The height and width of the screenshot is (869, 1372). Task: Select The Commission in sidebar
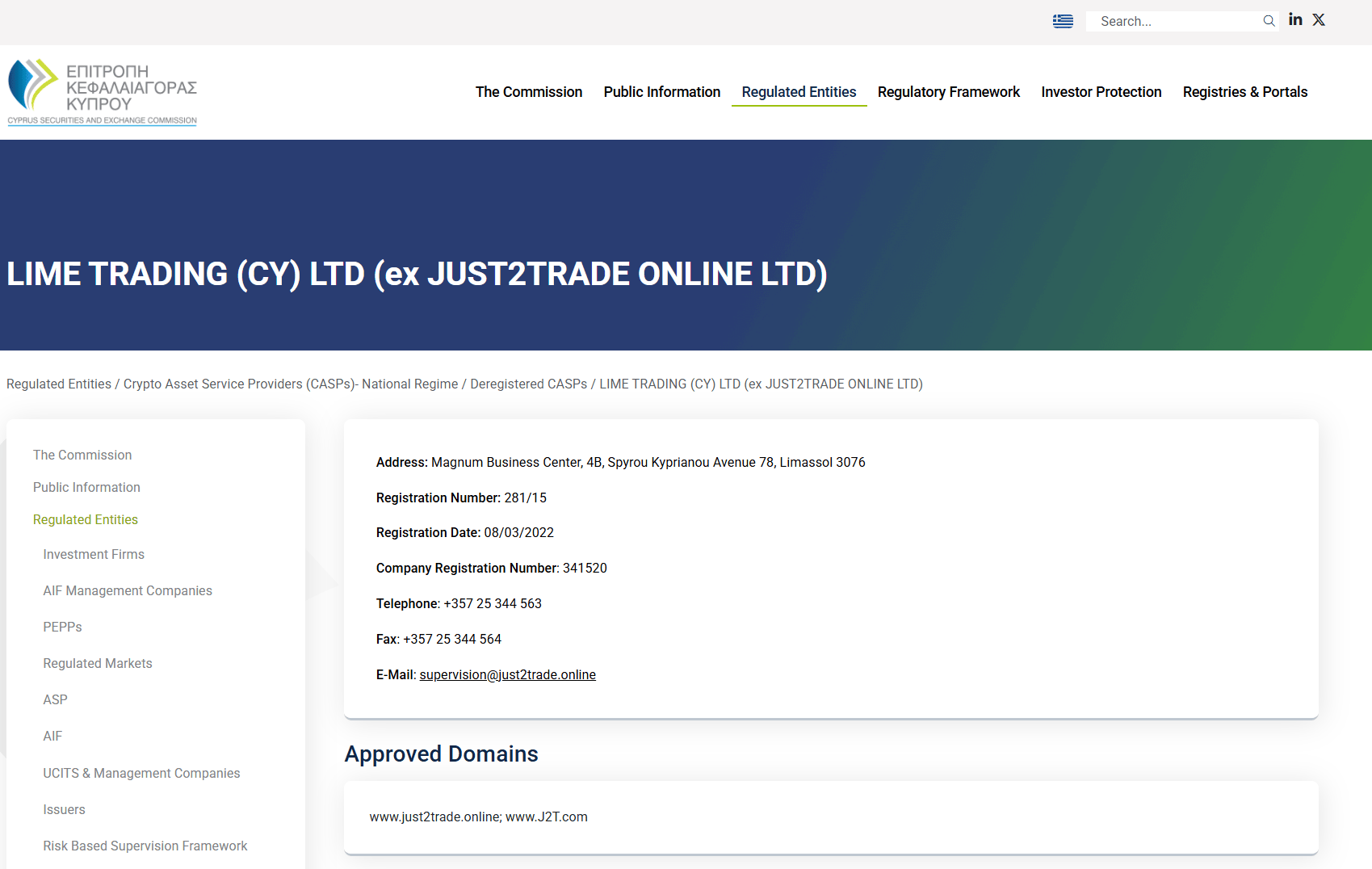(82, 455)
